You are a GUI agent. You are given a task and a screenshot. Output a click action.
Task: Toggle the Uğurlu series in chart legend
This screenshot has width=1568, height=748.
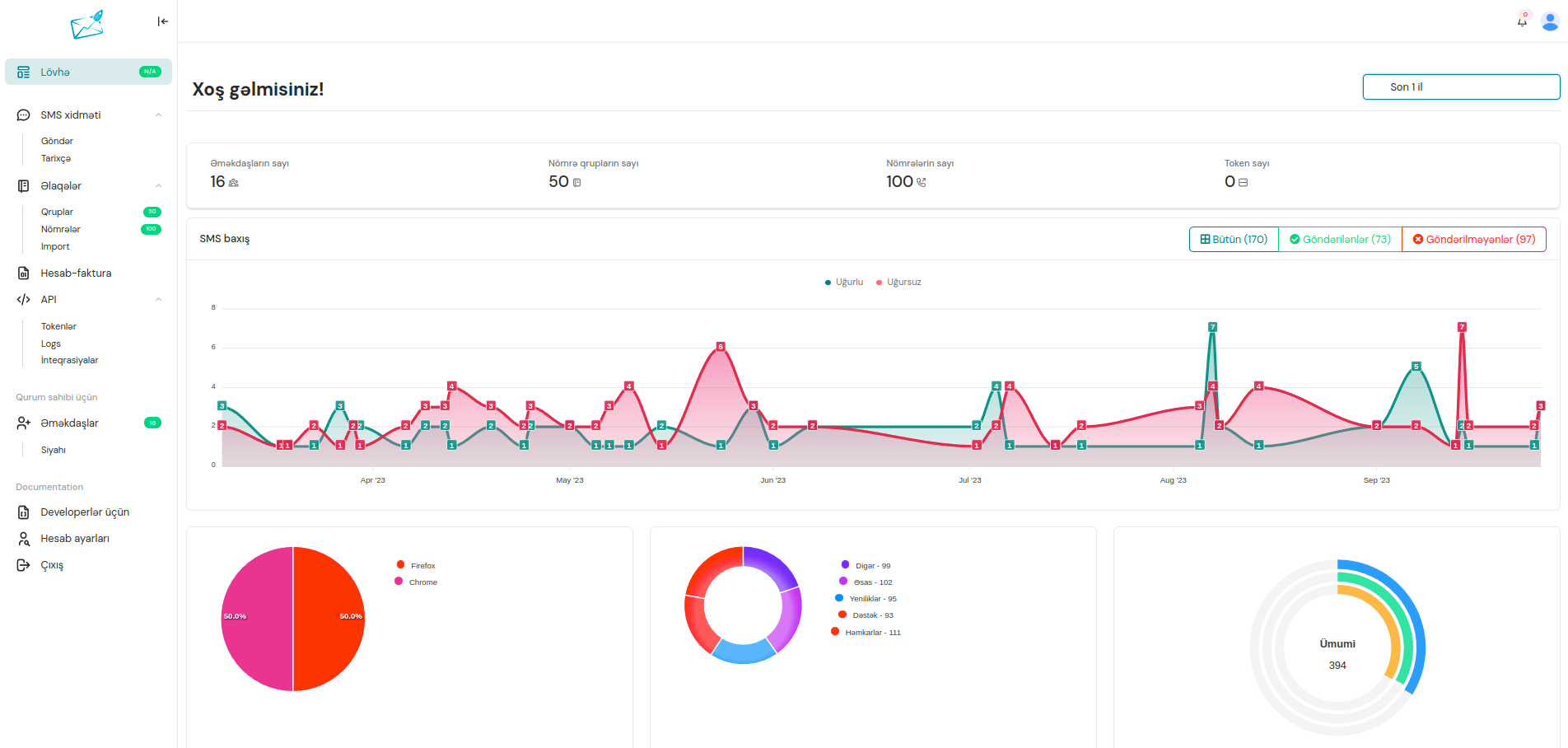click(x=844, y=283)
